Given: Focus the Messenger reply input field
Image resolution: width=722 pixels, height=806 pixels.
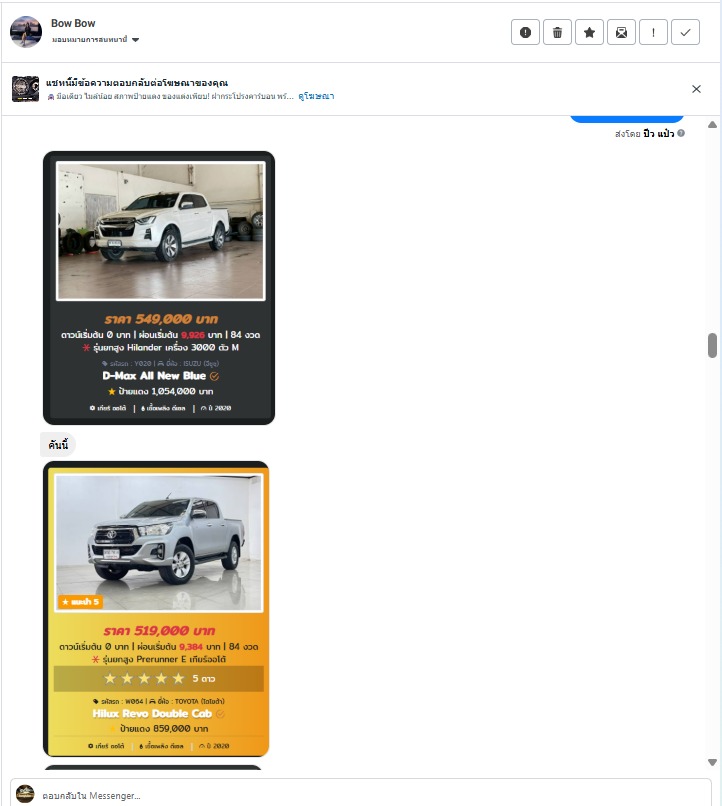Looking at the screenshot, I should [x=361, y=795].
